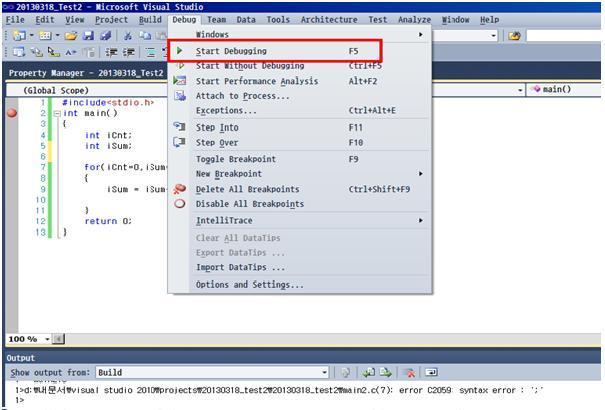Click the Step Into icon in menu
605x410 pixels.
pyautogui.click(x=179, y=127)
